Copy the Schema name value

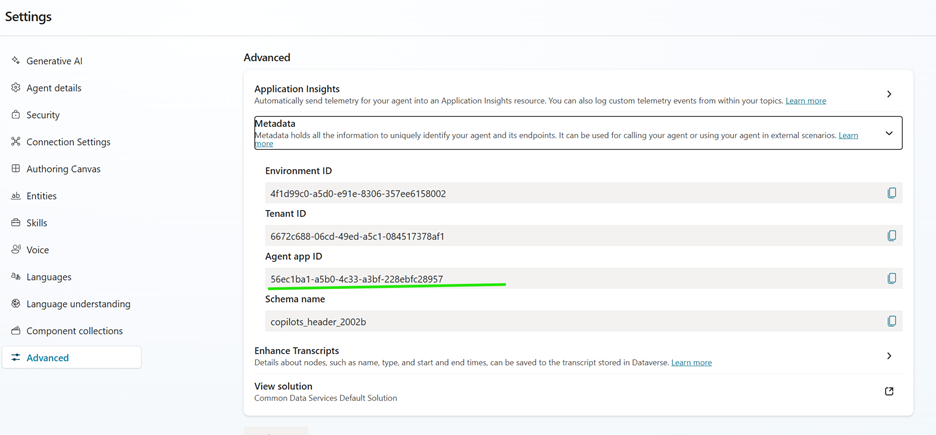pyautogui.click(x=891, y=321)
